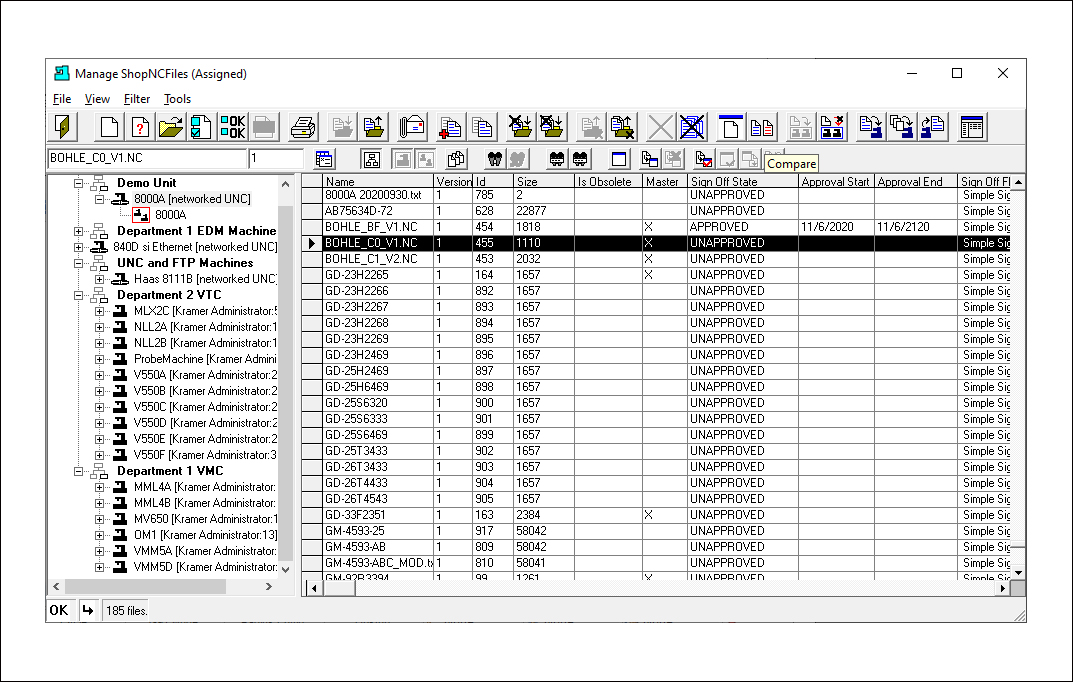Expand the MV650 machine node
The height and width of the screenshot is (682, 1073).
pos(99,519)
